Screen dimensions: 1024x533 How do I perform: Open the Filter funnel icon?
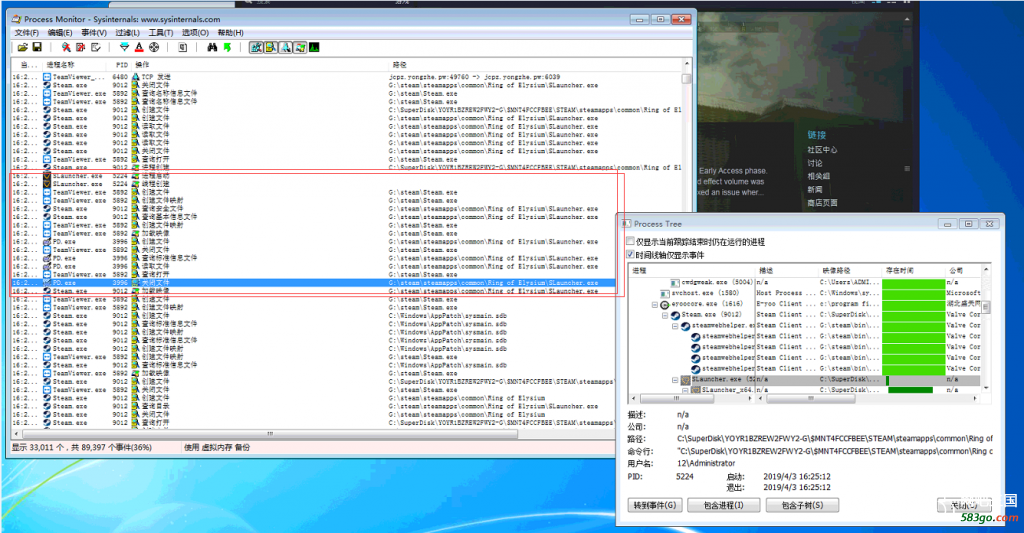tap(124, 48)
